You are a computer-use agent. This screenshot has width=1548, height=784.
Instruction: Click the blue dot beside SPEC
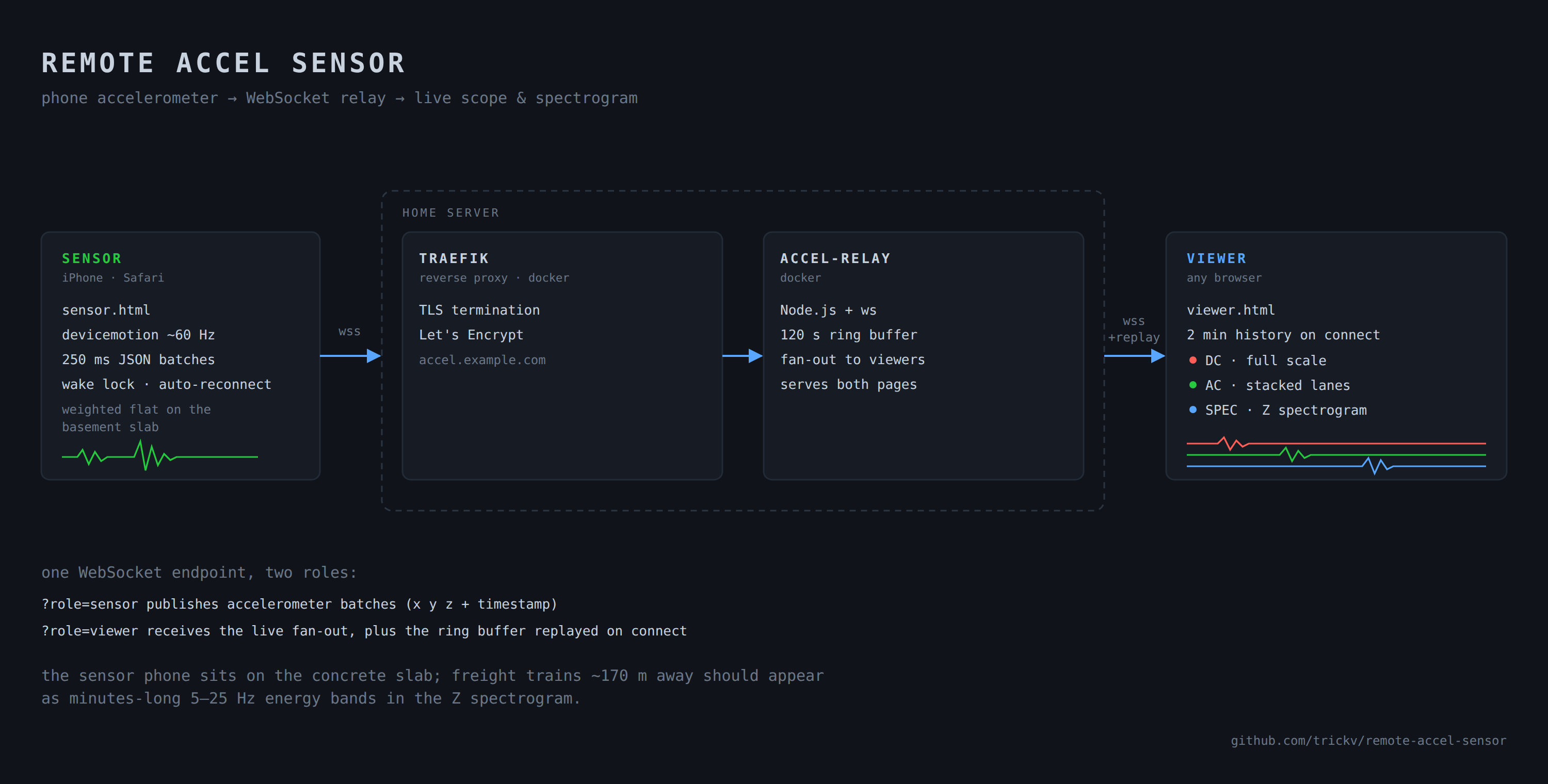coord(1193,410)
